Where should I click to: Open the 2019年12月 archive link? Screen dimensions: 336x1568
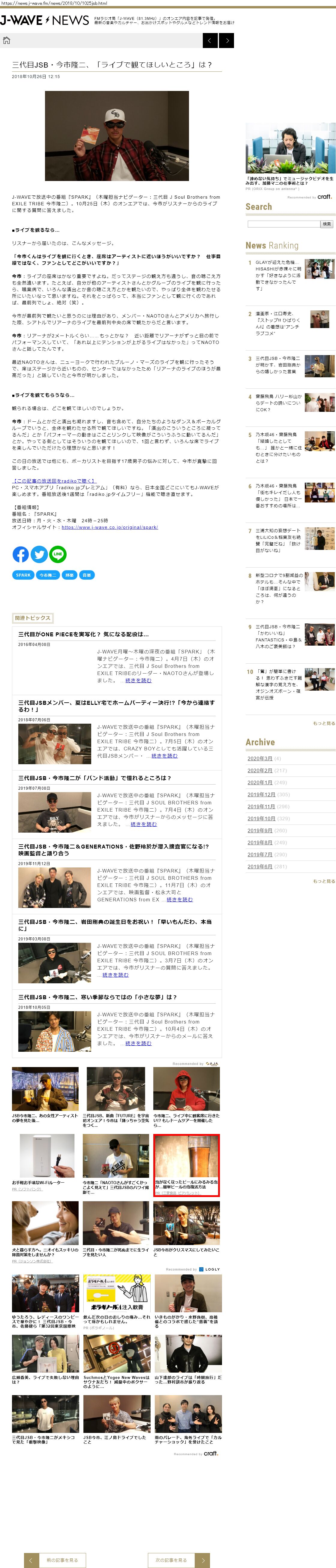click(261, 794)
